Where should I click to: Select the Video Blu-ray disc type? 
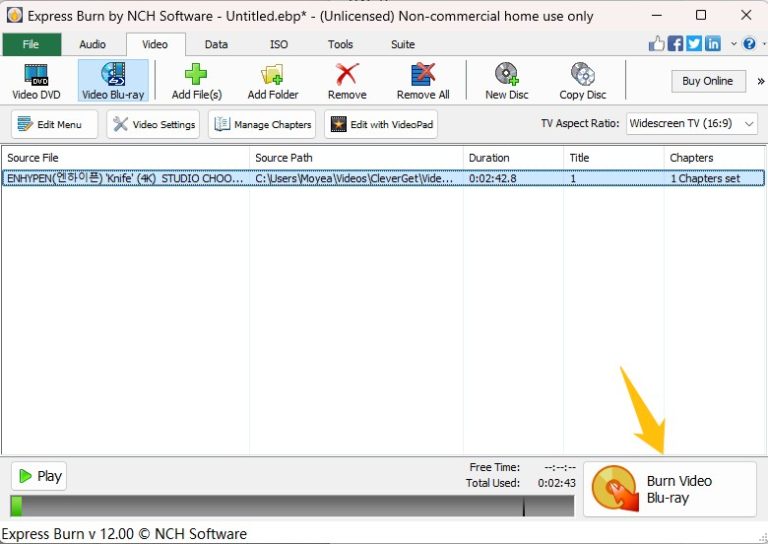pos(113,81)
